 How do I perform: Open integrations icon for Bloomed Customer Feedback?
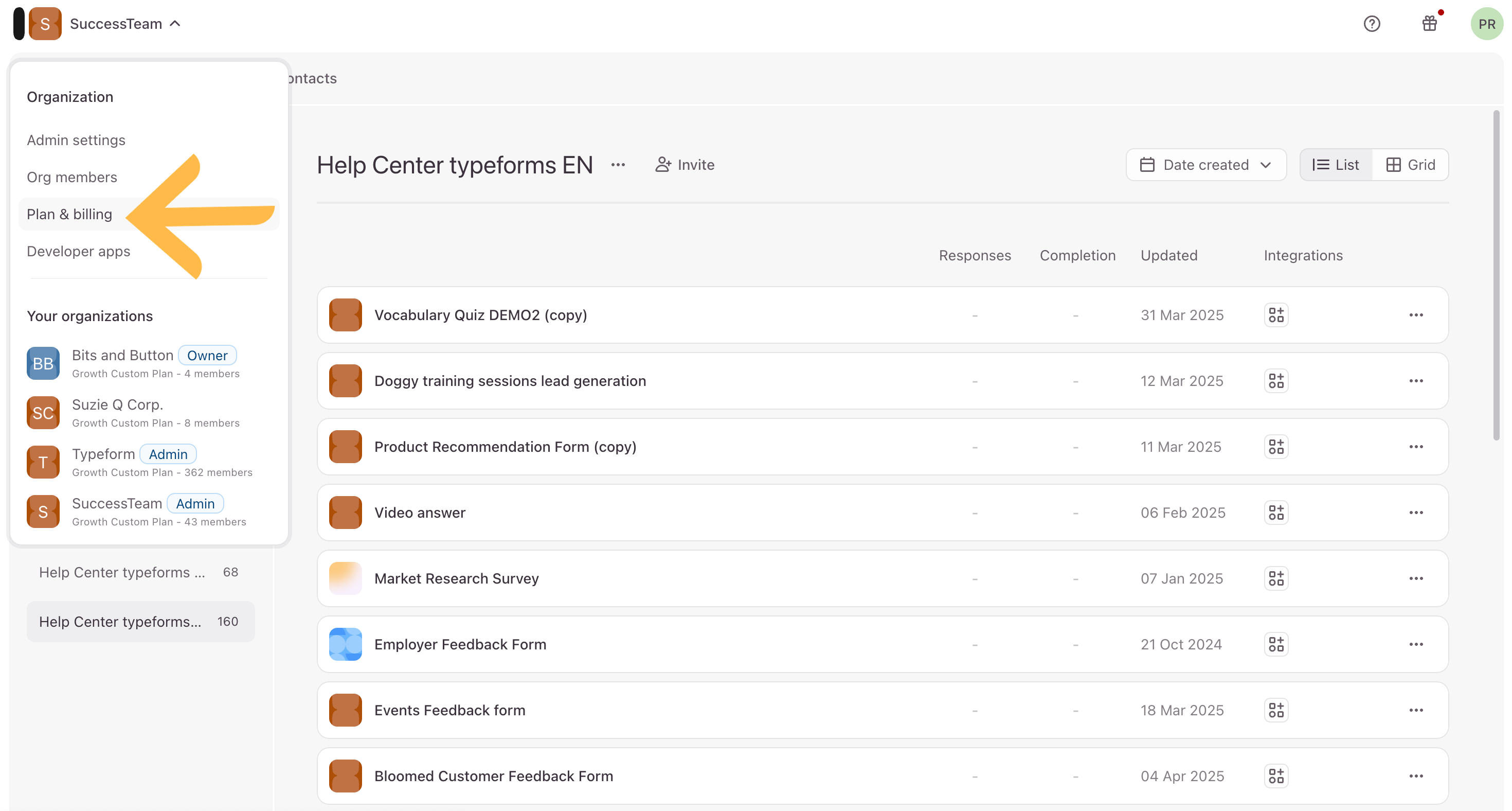click(x=1276, y=776)
